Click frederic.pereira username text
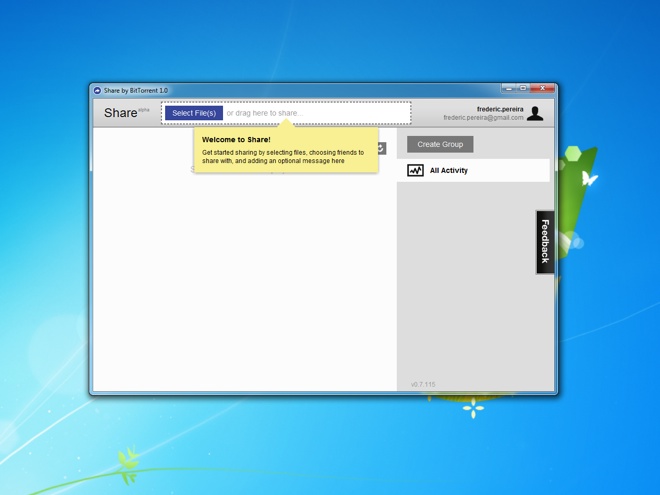The image size is (660, 495). click(x=500, y=109)
